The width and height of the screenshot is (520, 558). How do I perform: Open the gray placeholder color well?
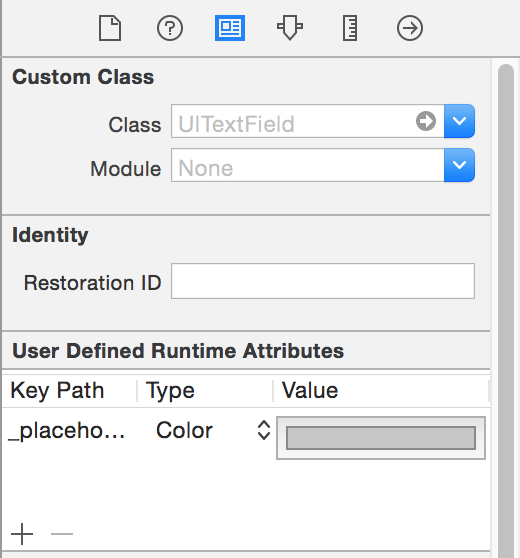[381, 438]
